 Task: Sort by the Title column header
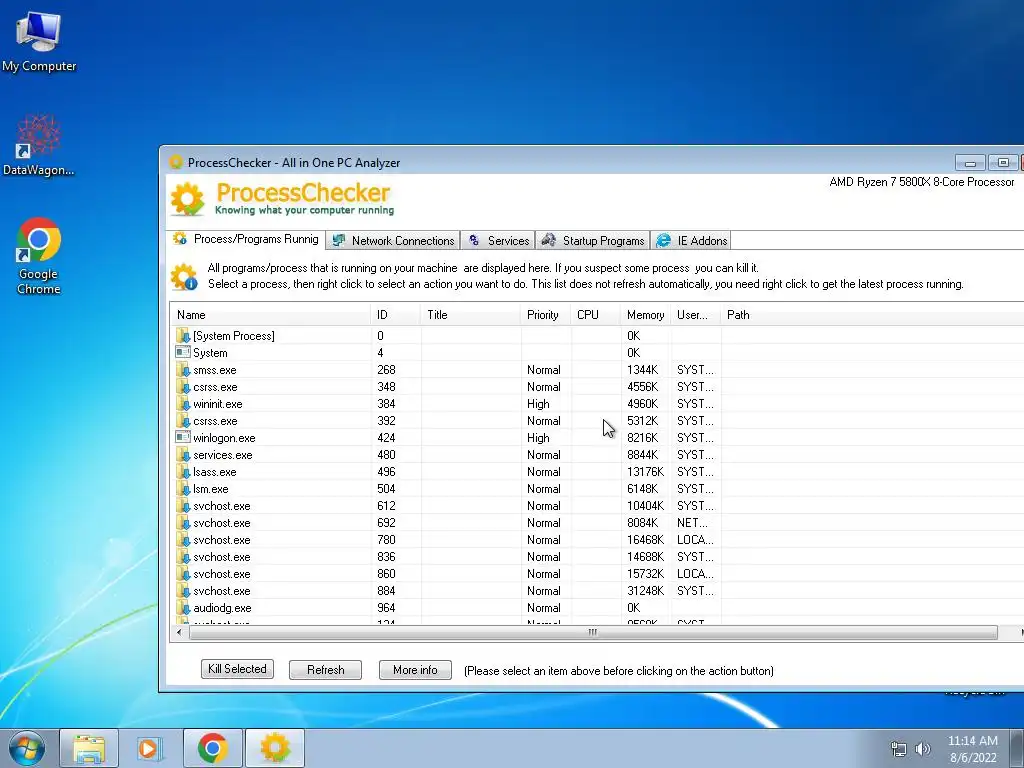471,315
